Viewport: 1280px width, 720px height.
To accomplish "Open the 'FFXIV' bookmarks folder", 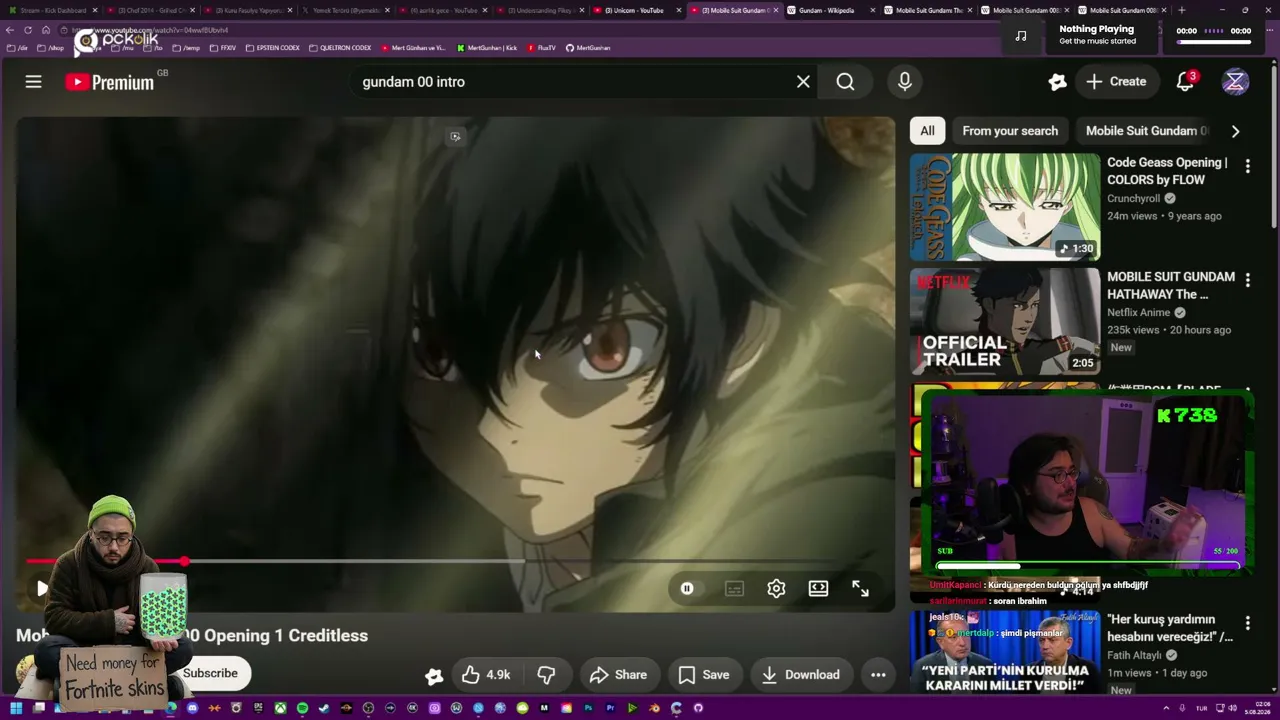I will (223, 48).
